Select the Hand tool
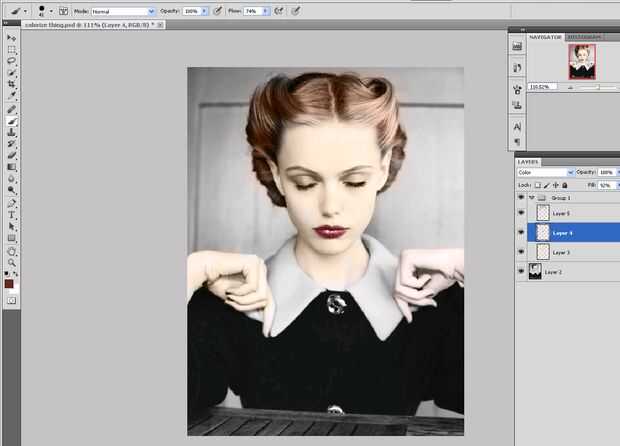 click(x=11, y=251)
